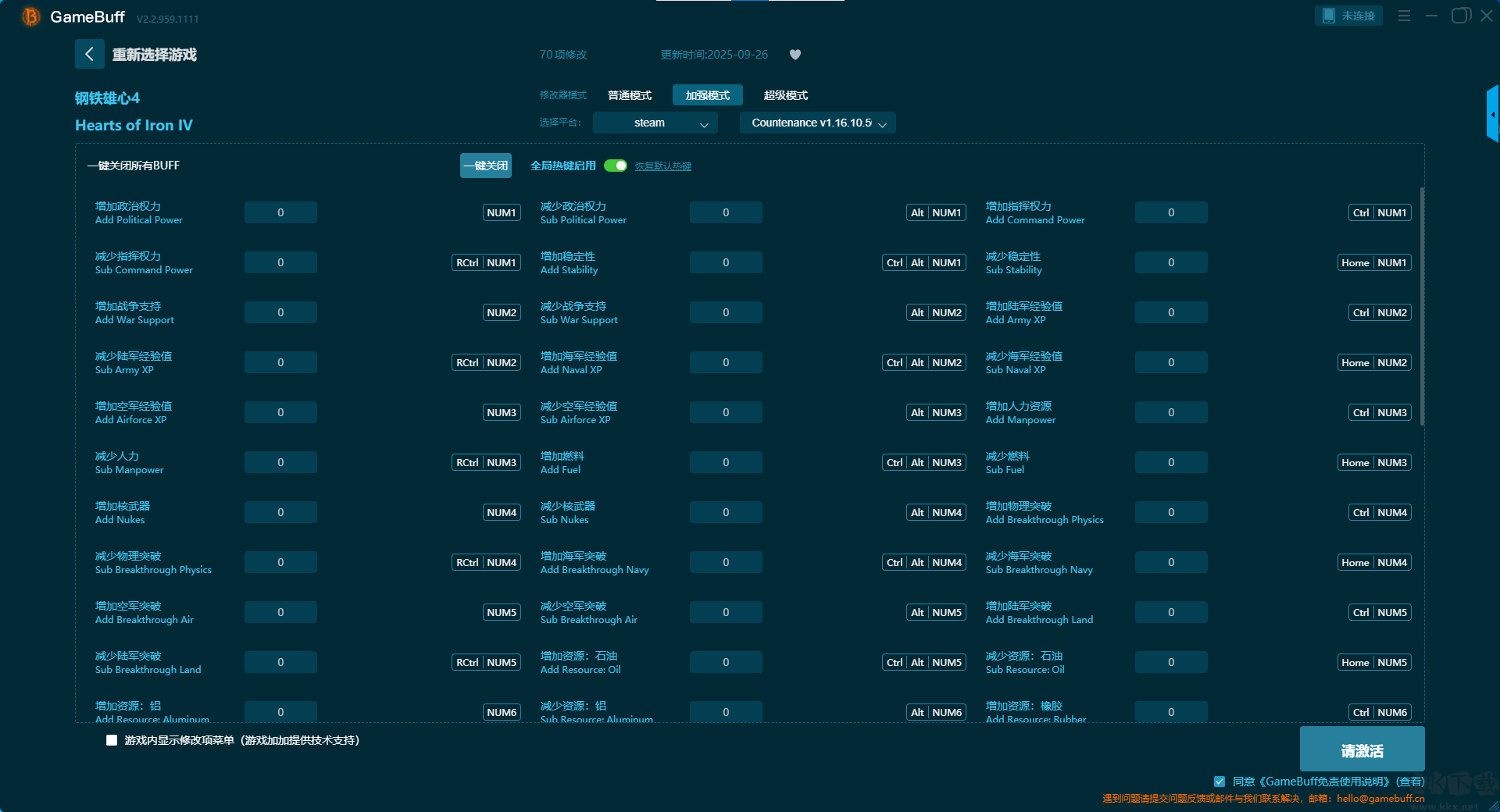
Task: Select the 加强模式 mode tab
Action: pos(707,95)
